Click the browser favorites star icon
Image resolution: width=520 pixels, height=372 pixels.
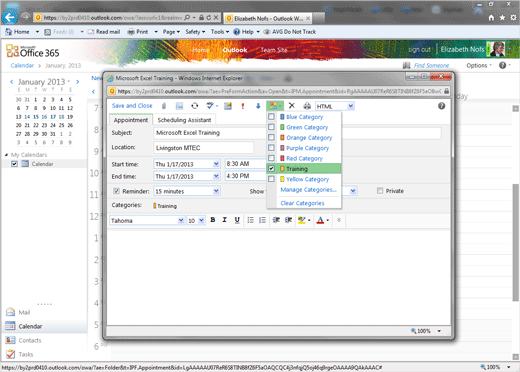pos(502,18)
